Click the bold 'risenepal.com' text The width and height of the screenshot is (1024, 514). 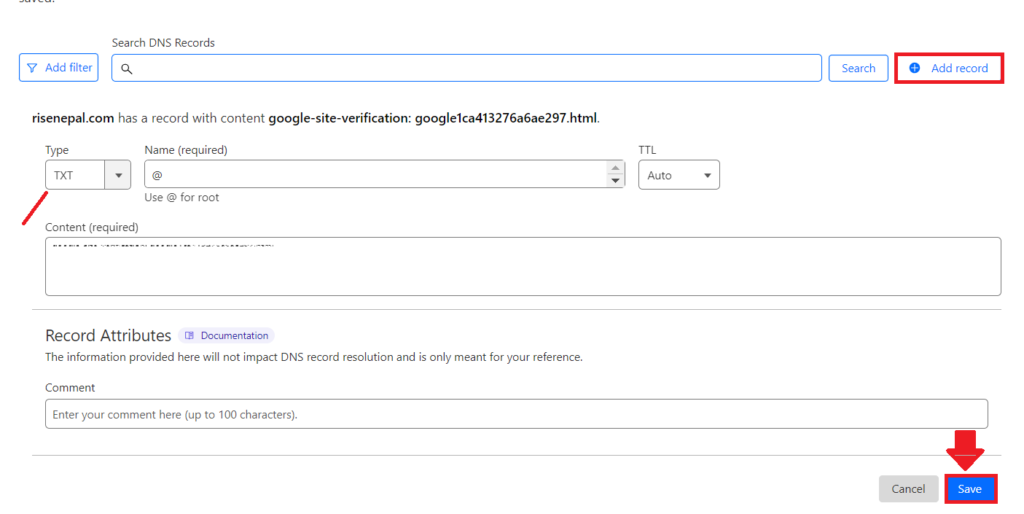point(73,118)
